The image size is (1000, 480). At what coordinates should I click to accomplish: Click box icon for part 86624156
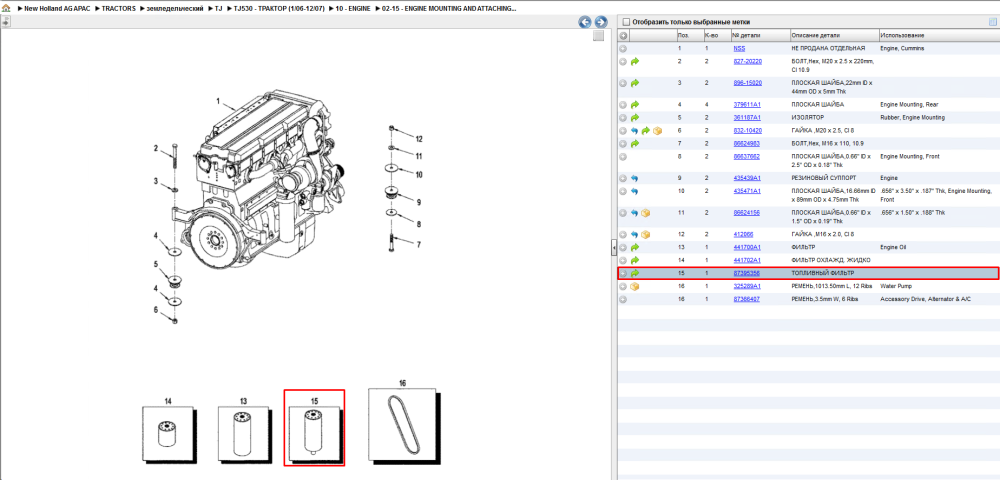645,212
